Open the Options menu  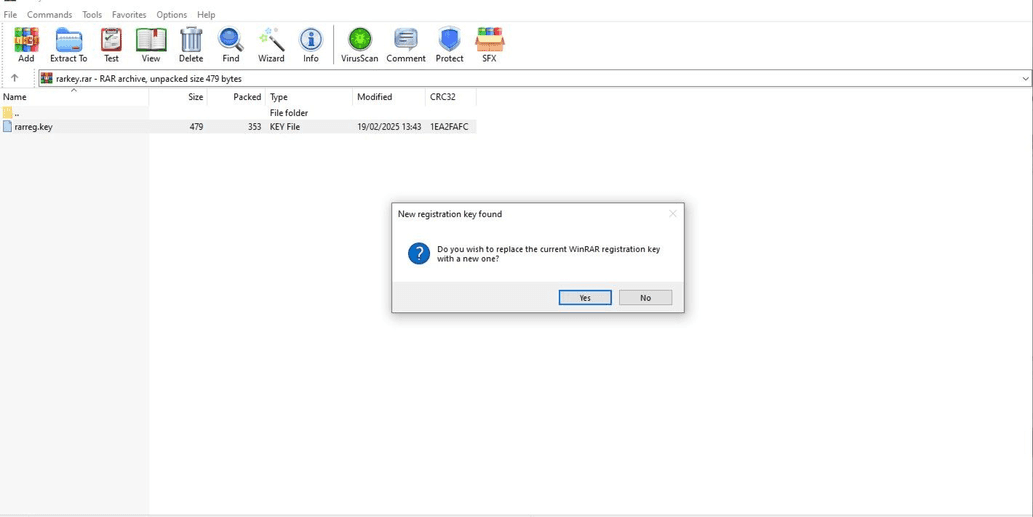tap(171, 14)
